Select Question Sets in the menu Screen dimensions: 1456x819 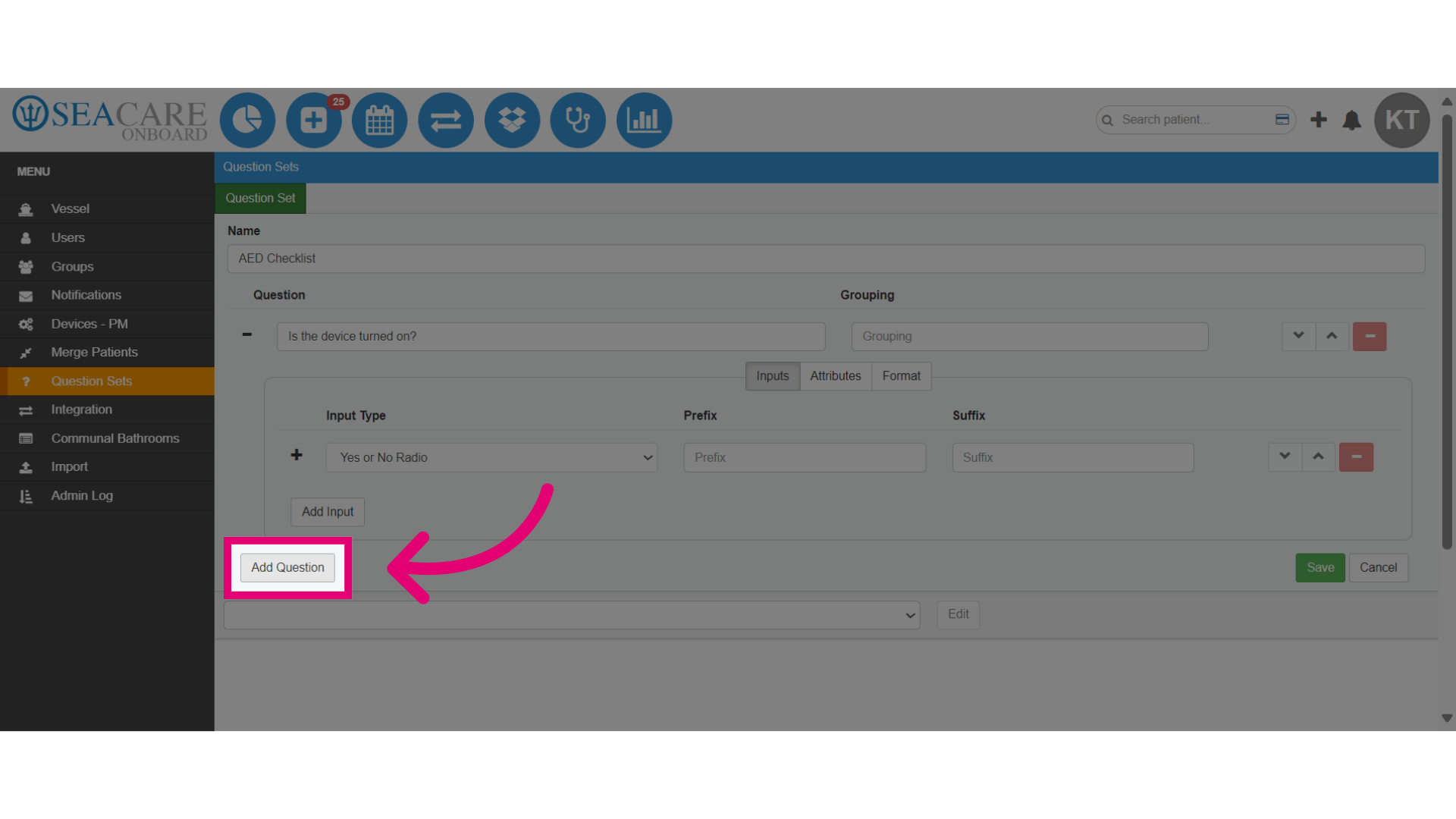coord(107,381)
